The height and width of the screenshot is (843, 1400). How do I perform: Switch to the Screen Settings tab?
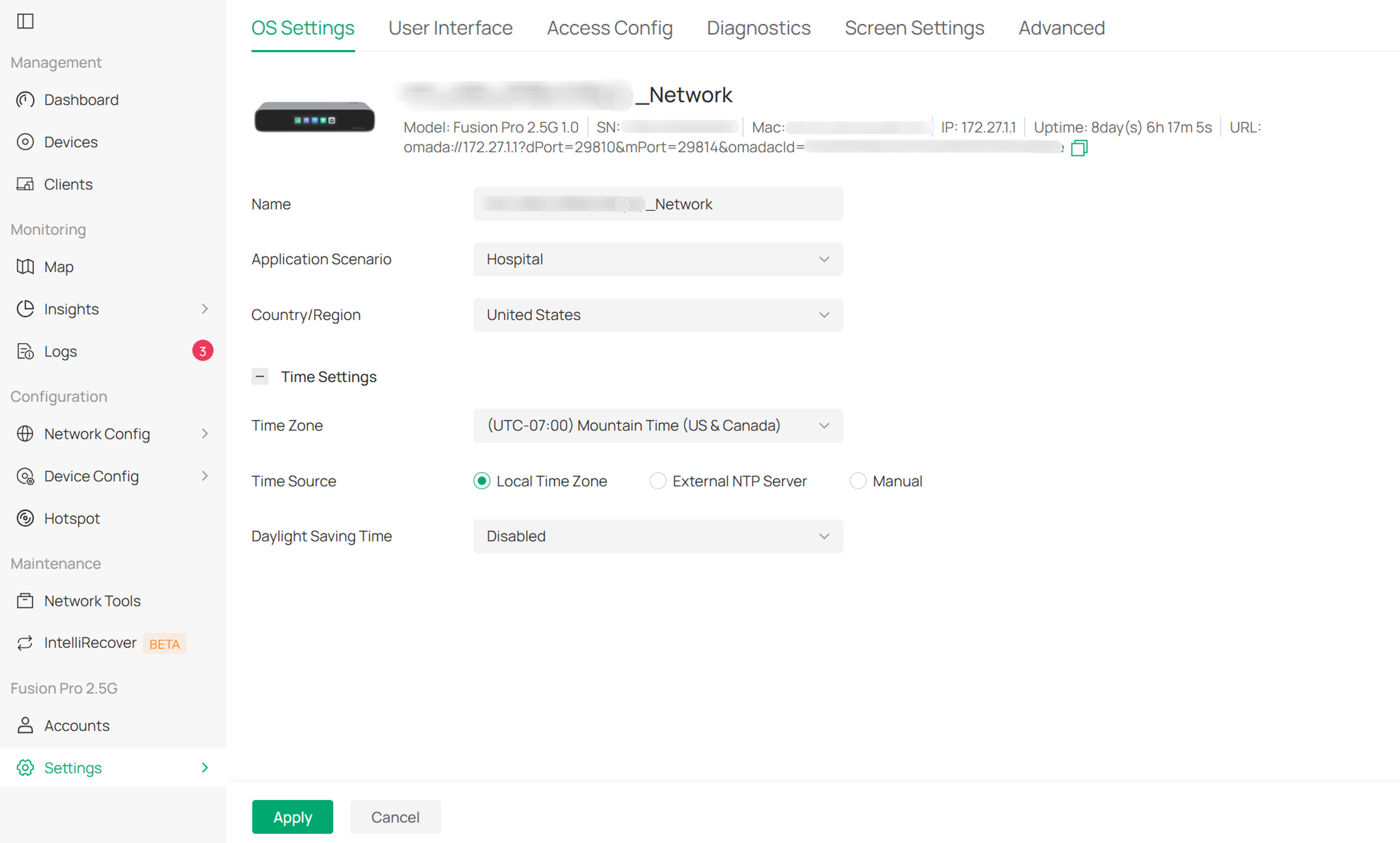point(915,28)
